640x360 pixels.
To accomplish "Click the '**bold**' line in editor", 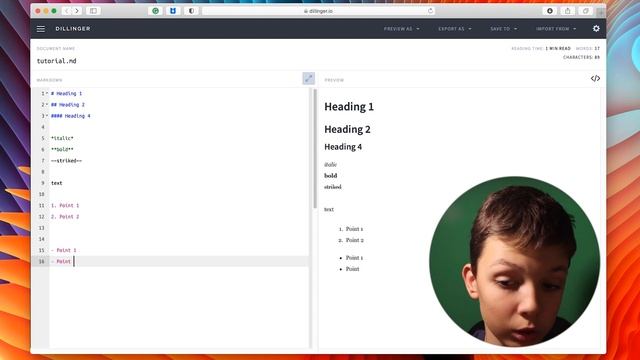I will click(x=62, y=149).
